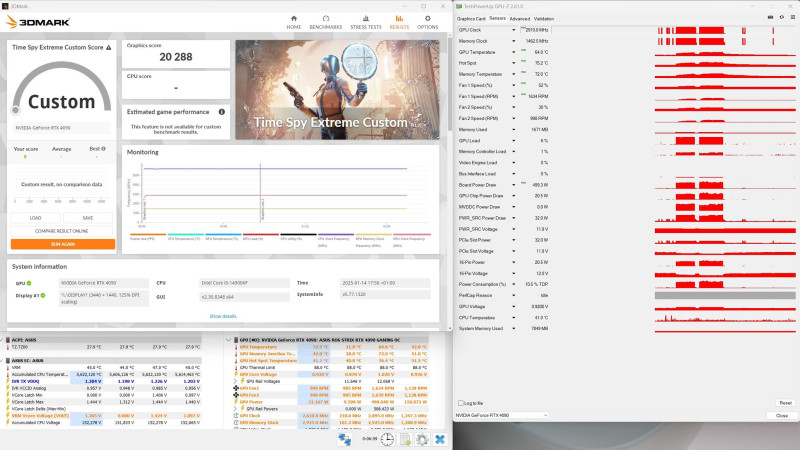
Task: Click the Reset button in GPU-Z
Action: tap(785, 403)
